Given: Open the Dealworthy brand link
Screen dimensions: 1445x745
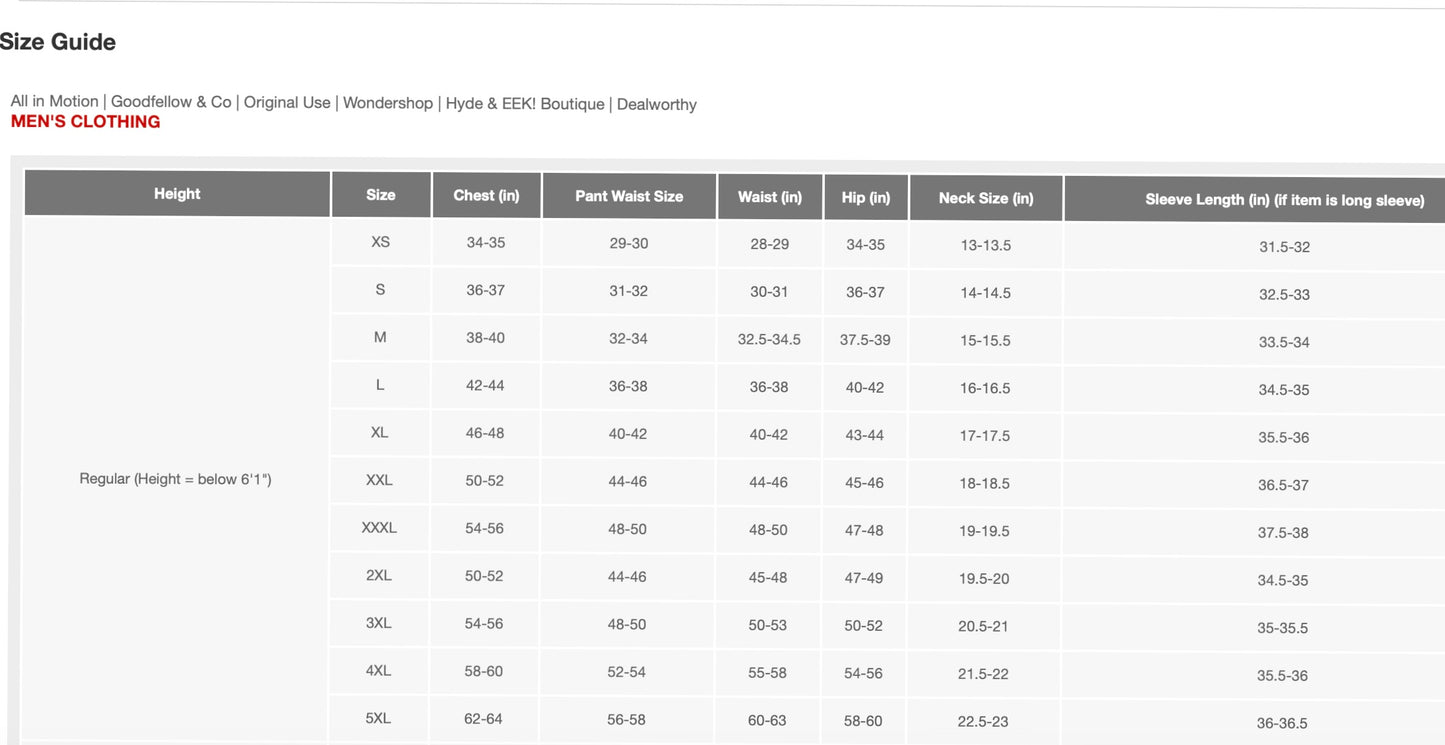Looking at the screenshot, I should [x=657, y=104].
